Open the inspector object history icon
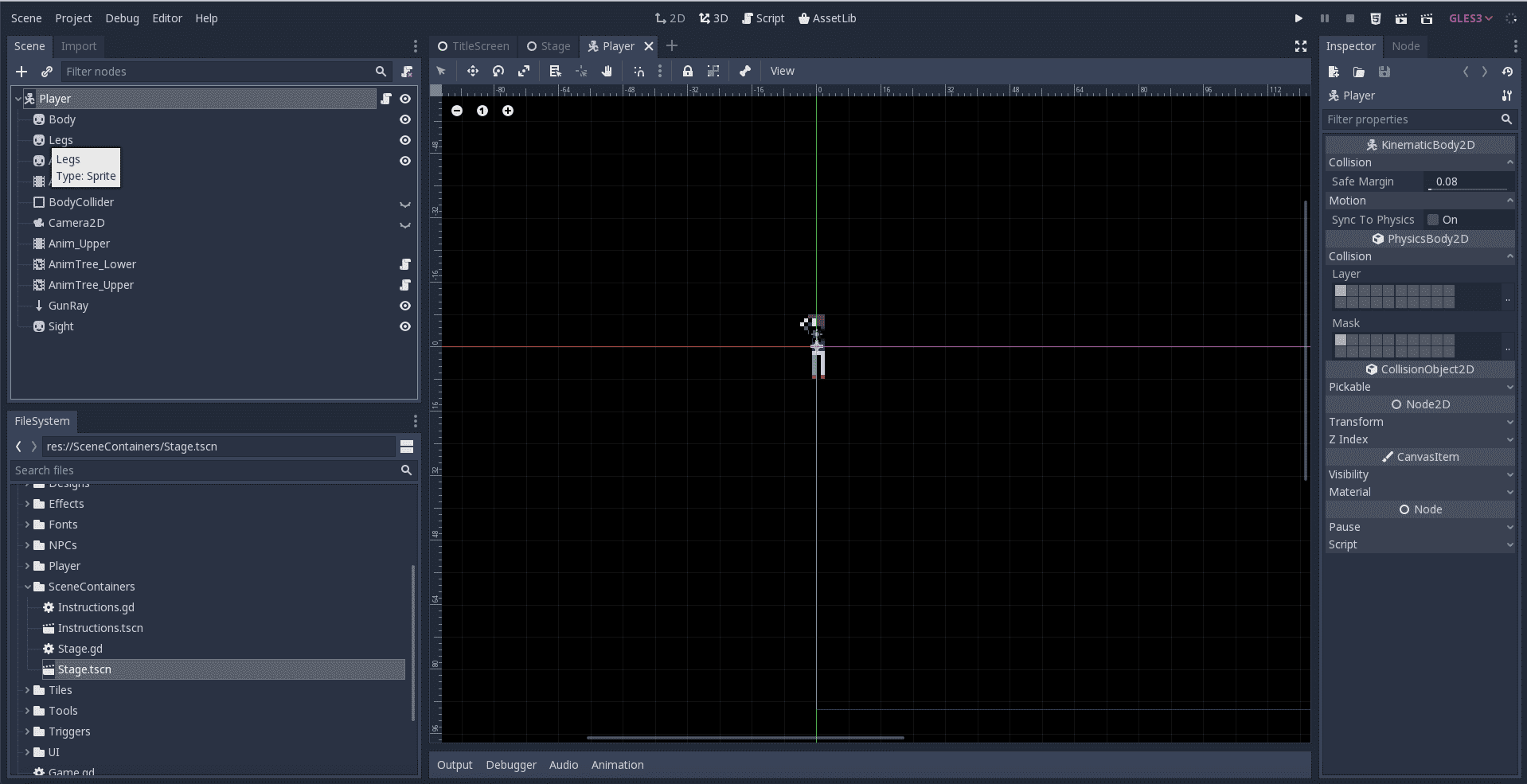The width and height of the screenshot is (1527, 784). pyautogui.click(x=1507, y=72)
